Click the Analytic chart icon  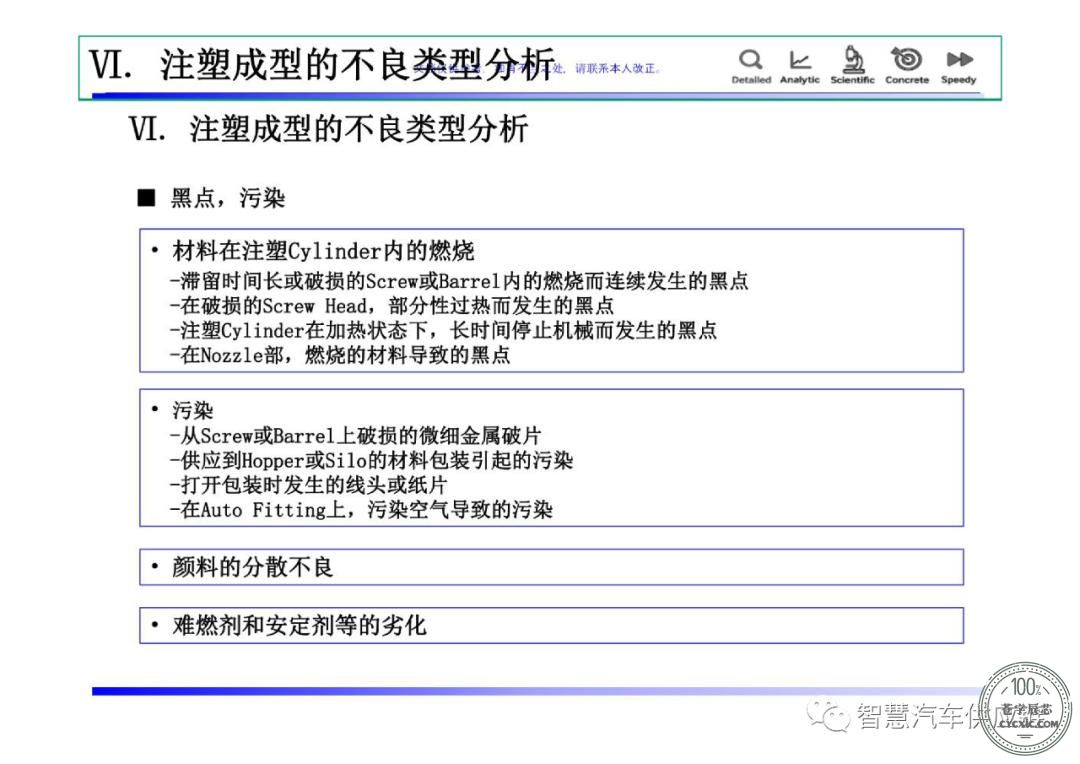(800, 60)
